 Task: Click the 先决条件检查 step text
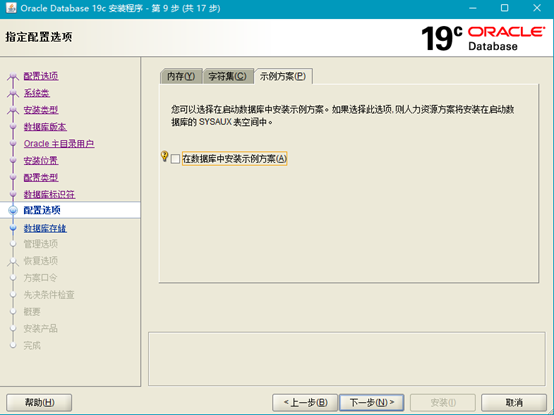tap(49, 295)
